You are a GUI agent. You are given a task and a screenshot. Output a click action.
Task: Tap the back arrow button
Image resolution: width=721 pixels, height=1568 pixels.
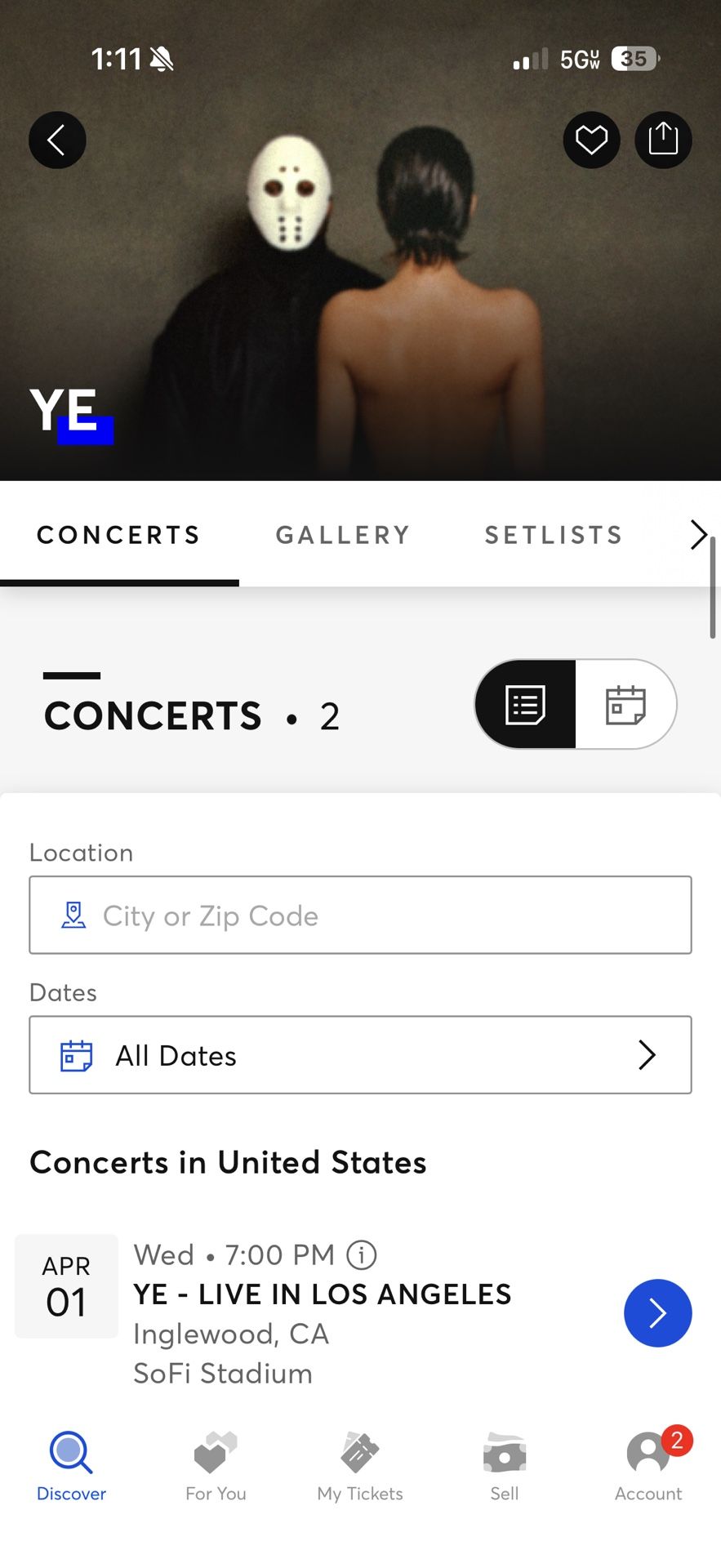[57, 140]
